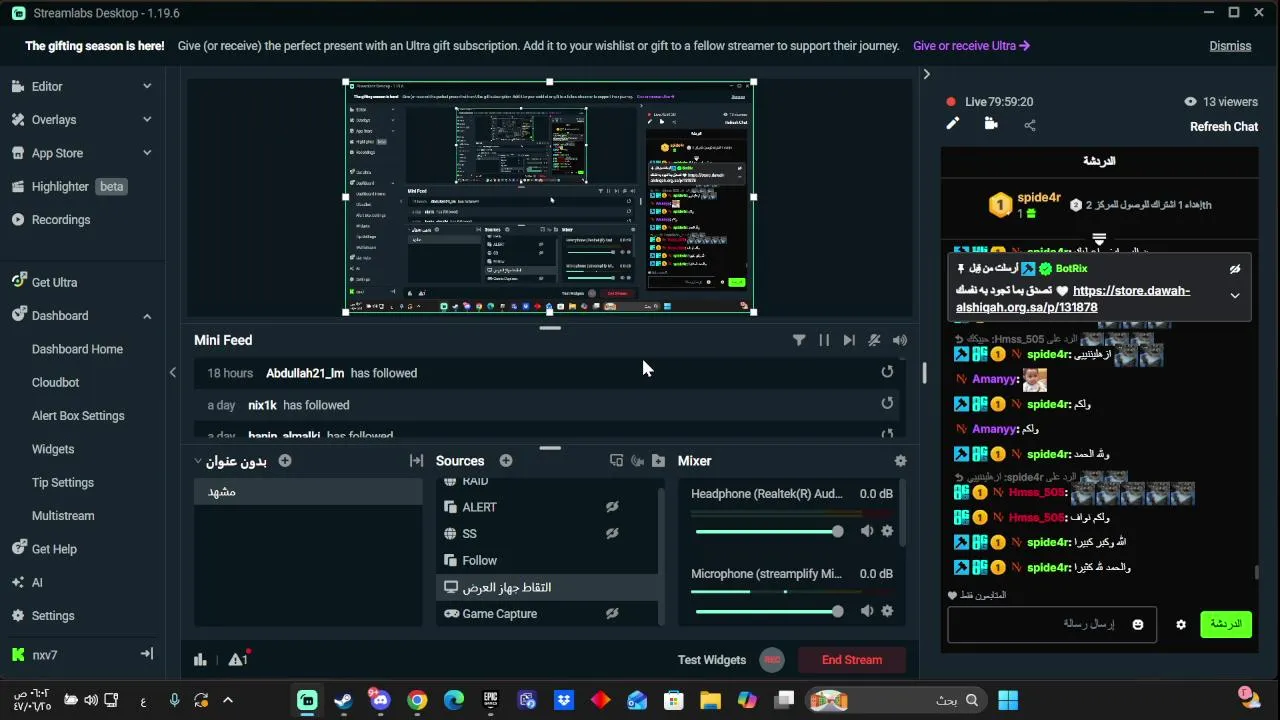Open Microphone source settings gear
The width and height of the screenshot is (1280, 720).
pos(887,611)
